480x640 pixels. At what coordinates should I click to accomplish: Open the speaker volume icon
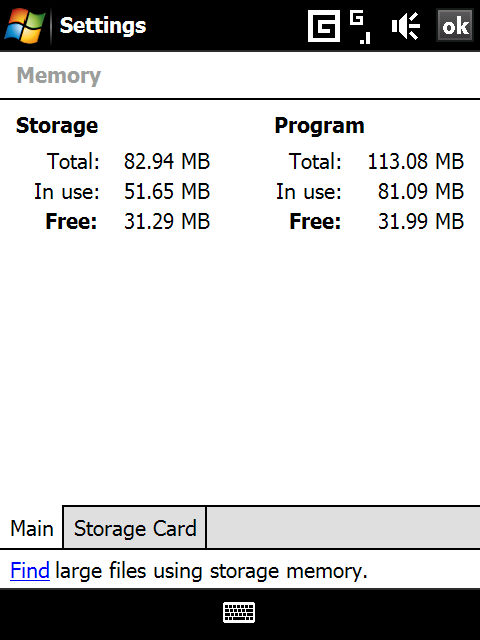pos(406,26)
